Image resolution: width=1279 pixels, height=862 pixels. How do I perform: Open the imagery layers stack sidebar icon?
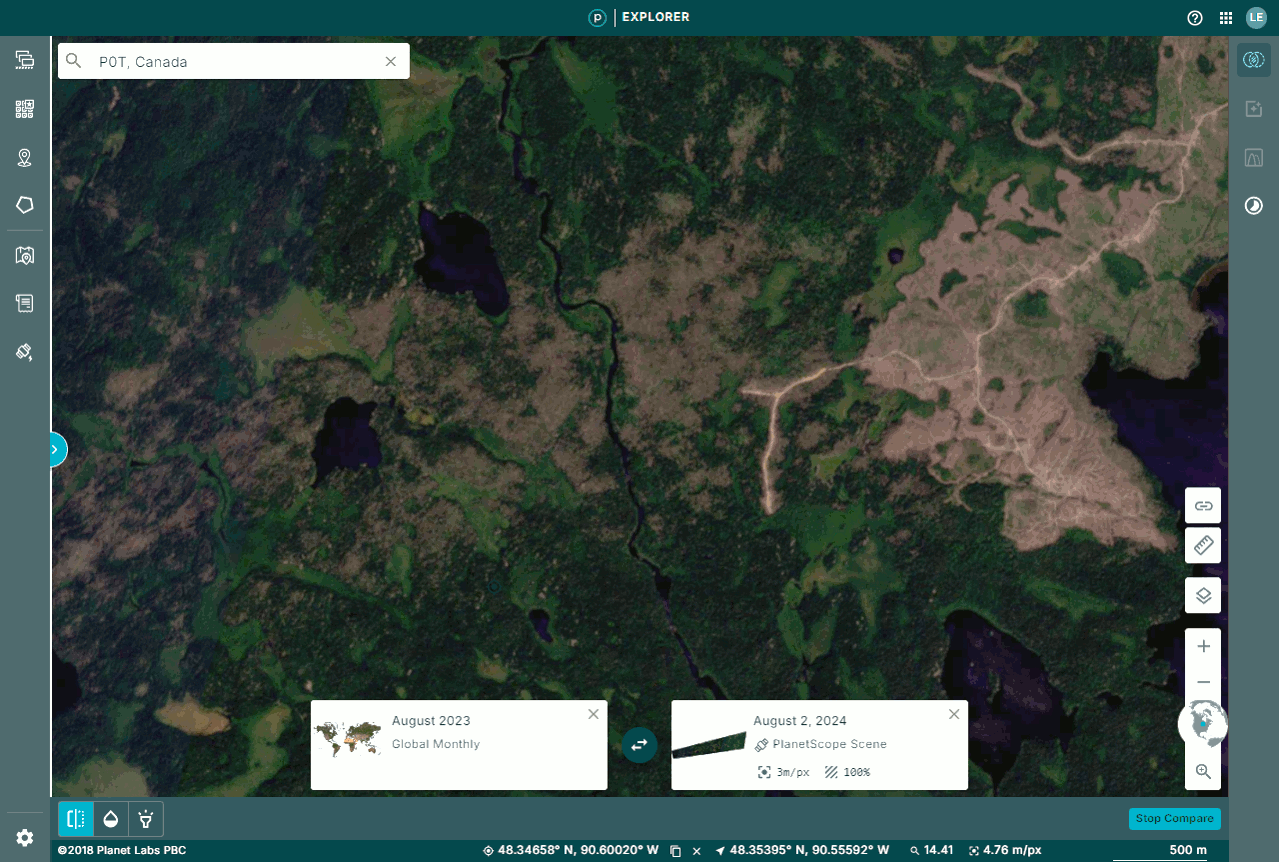25,60
